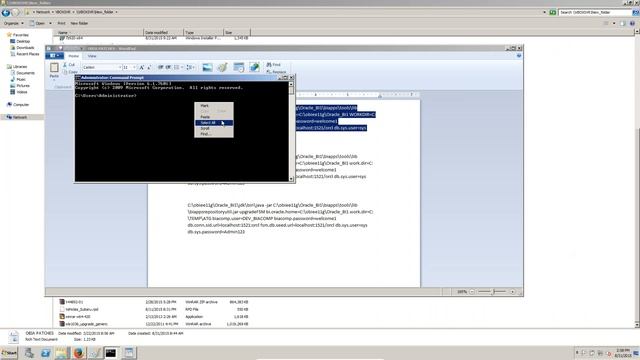Click the Command Prompt scrollbar down arrow
The image size is (640, 360).
pyautogui.click(x=291, y=179)
